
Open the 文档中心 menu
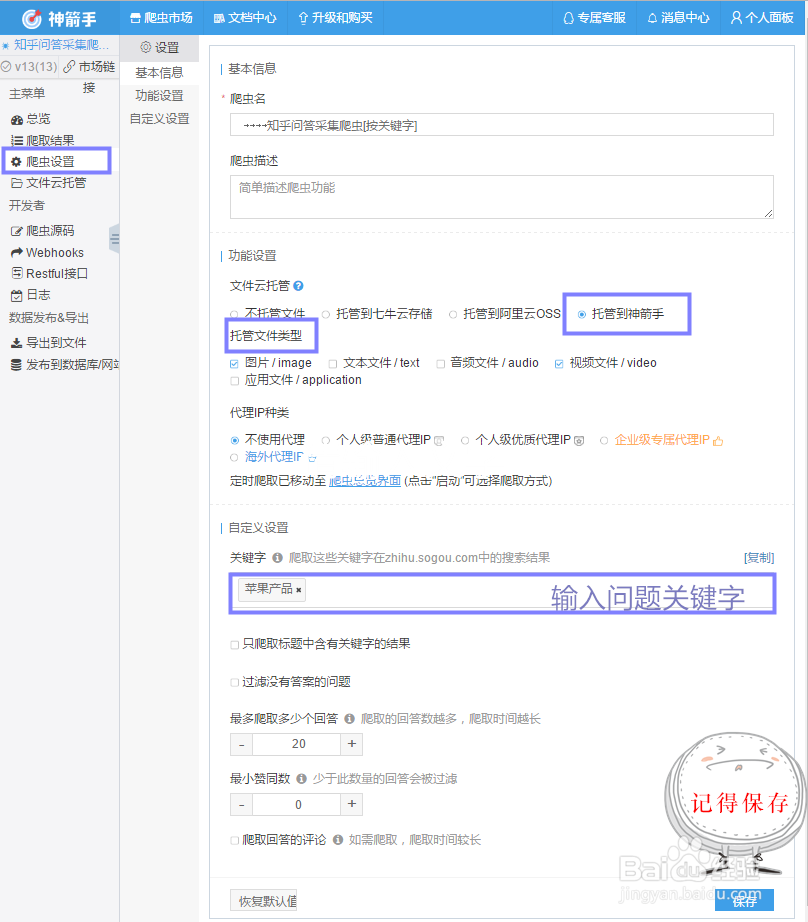point(248,17)
